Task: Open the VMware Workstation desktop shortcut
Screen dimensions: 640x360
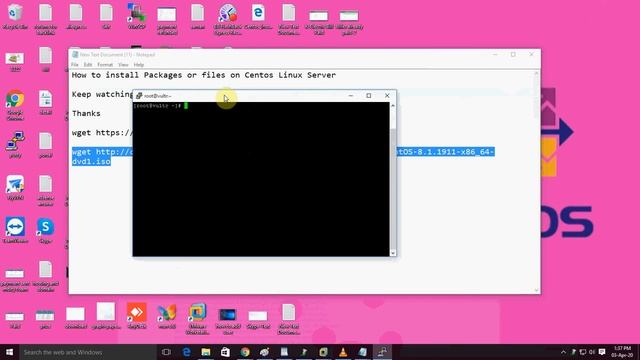Action: (x=198, y=319)
